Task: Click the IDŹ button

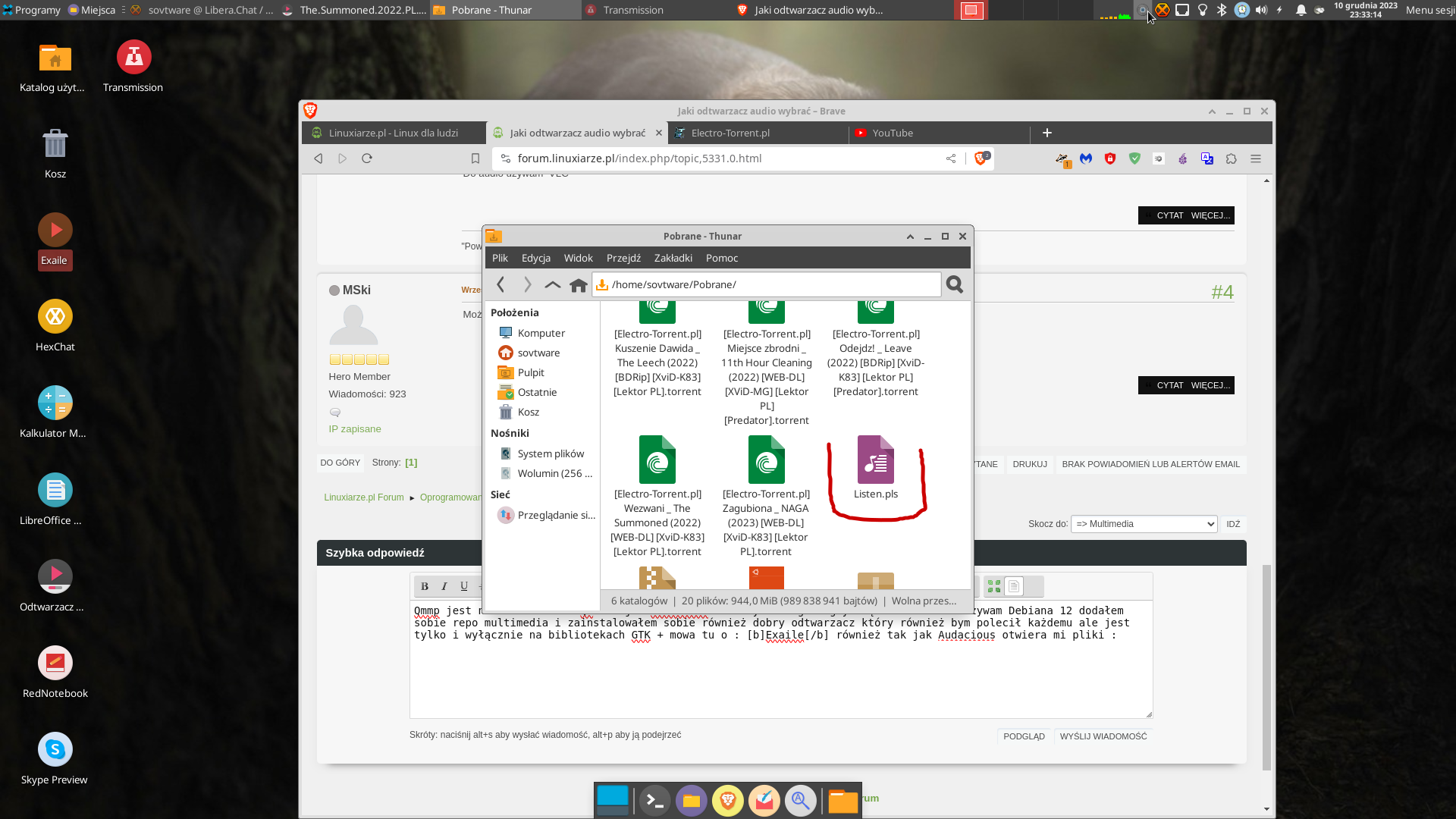Action: point(1233,524)
